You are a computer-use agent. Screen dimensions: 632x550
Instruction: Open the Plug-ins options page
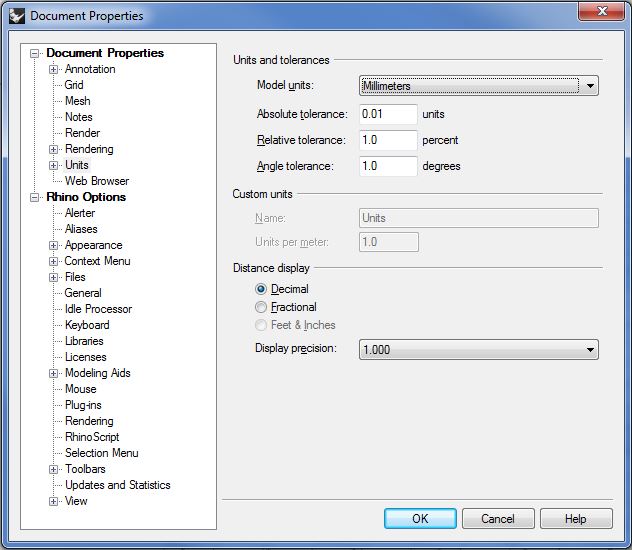[83, 405]
